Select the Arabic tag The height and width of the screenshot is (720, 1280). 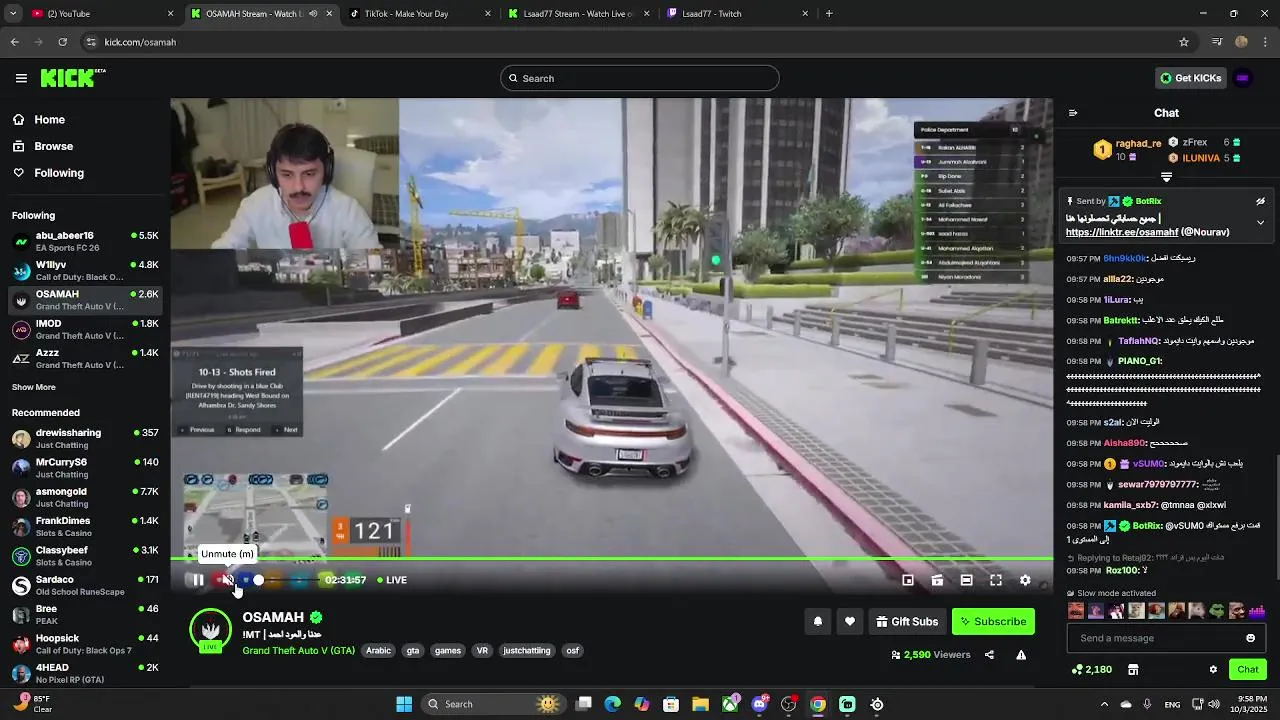(x=379, y=651)
